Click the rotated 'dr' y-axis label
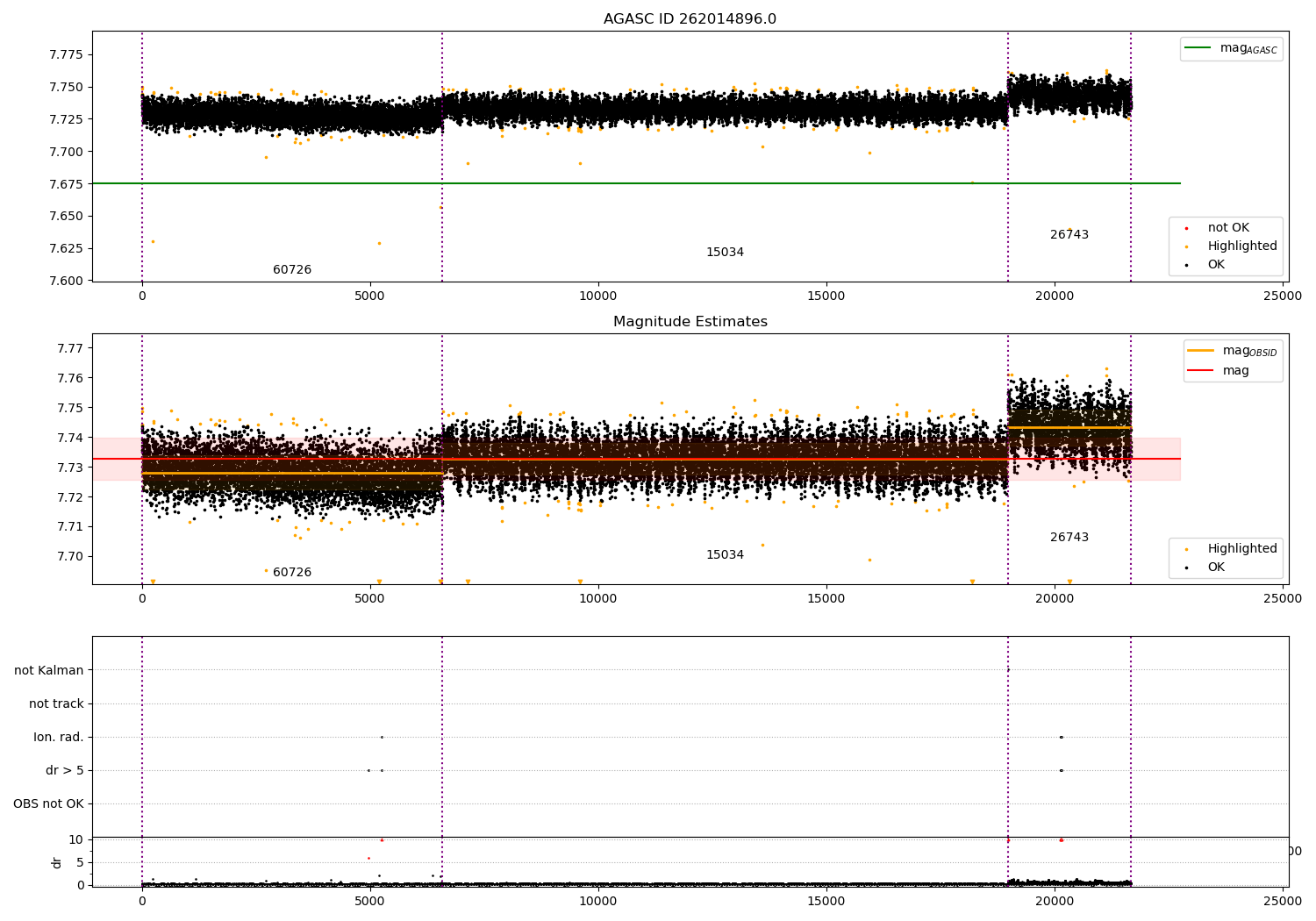Viewport: 1316px width, 921px height. [57, 863]
